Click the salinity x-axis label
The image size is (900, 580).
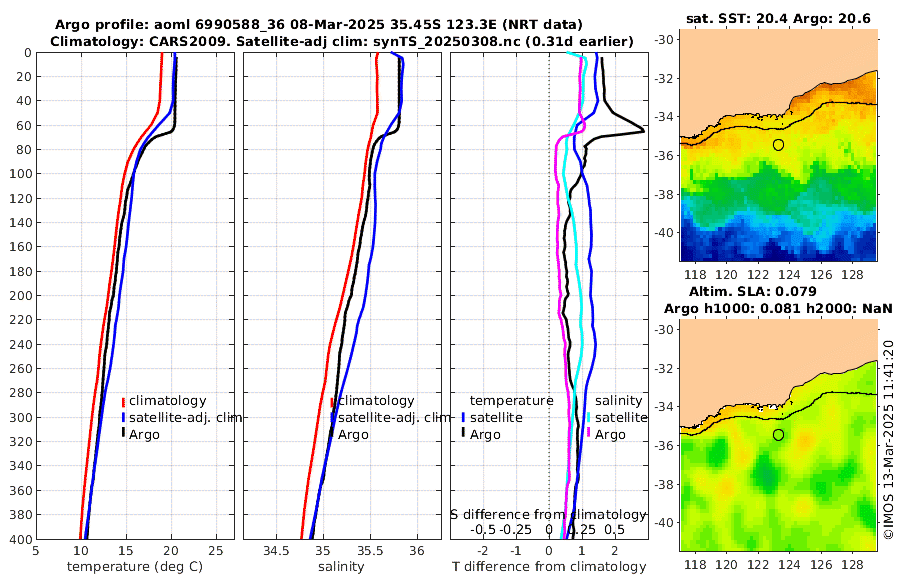(x=342, y=567)
